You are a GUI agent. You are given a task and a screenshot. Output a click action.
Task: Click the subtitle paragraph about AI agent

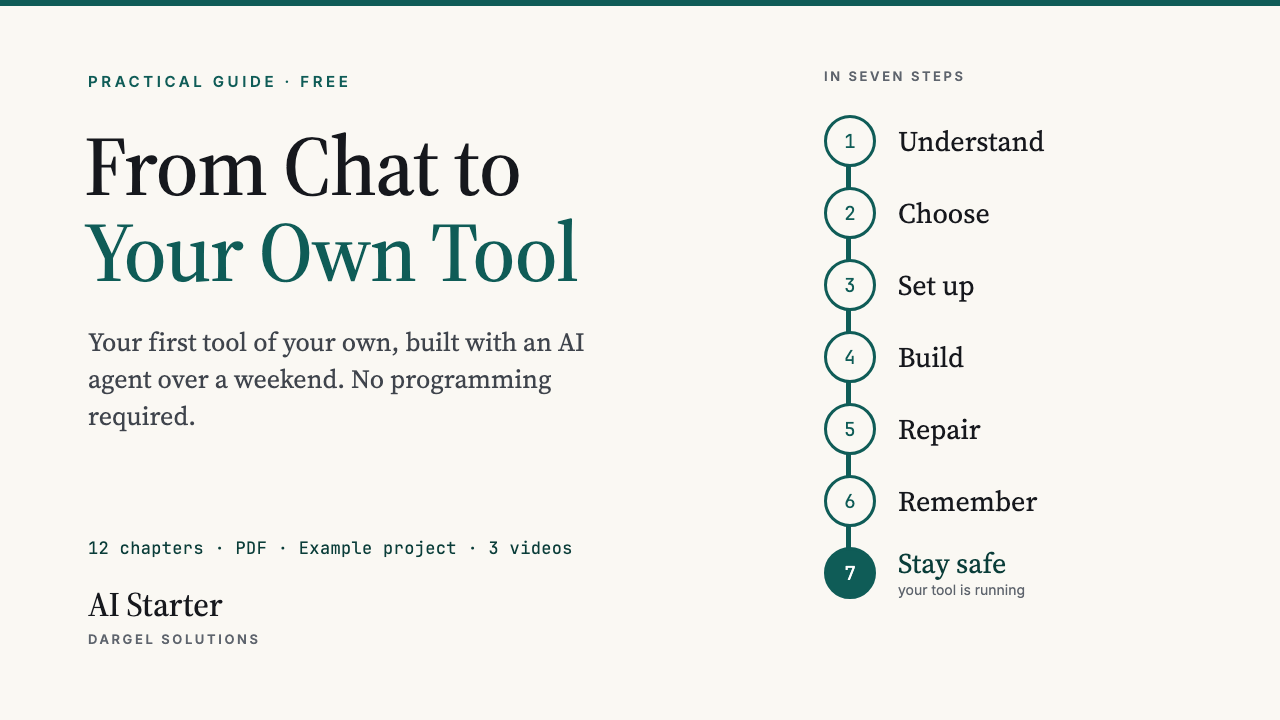336,380
